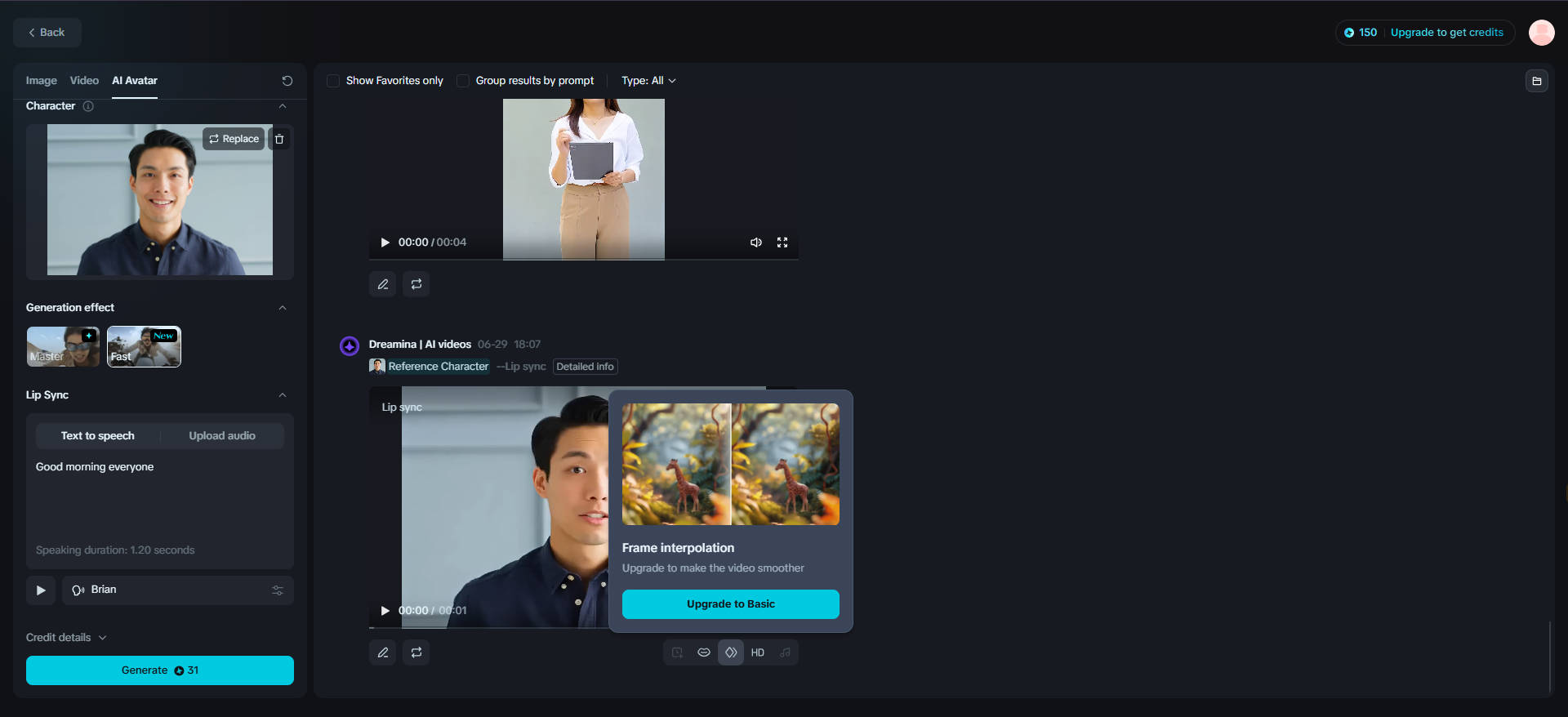The width and height of the screenshot is (1568, 717).
Task: Collapse the Lip Sync section
Action: (283, 395)
